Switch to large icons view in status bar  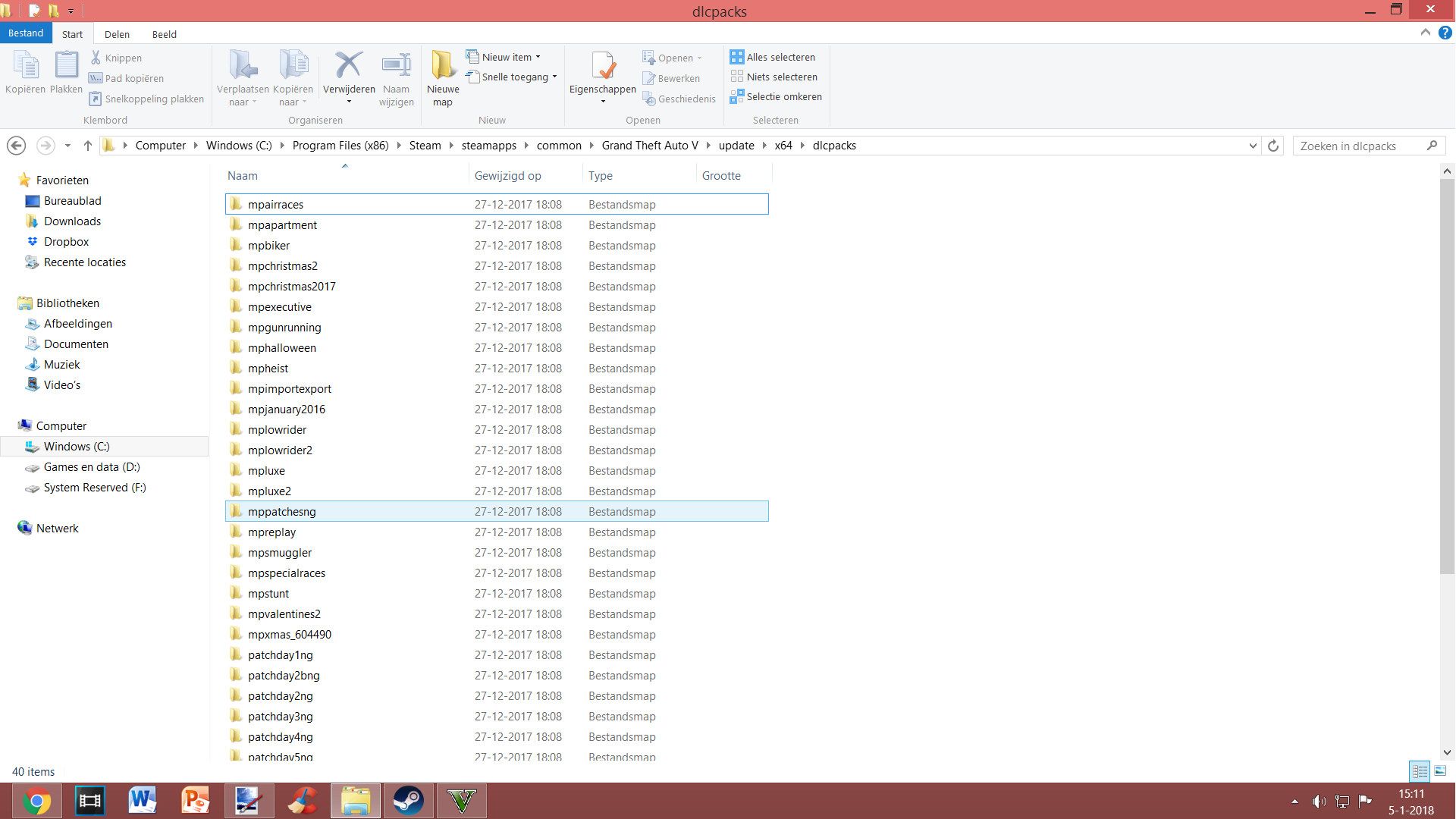tap(1440, 771)
